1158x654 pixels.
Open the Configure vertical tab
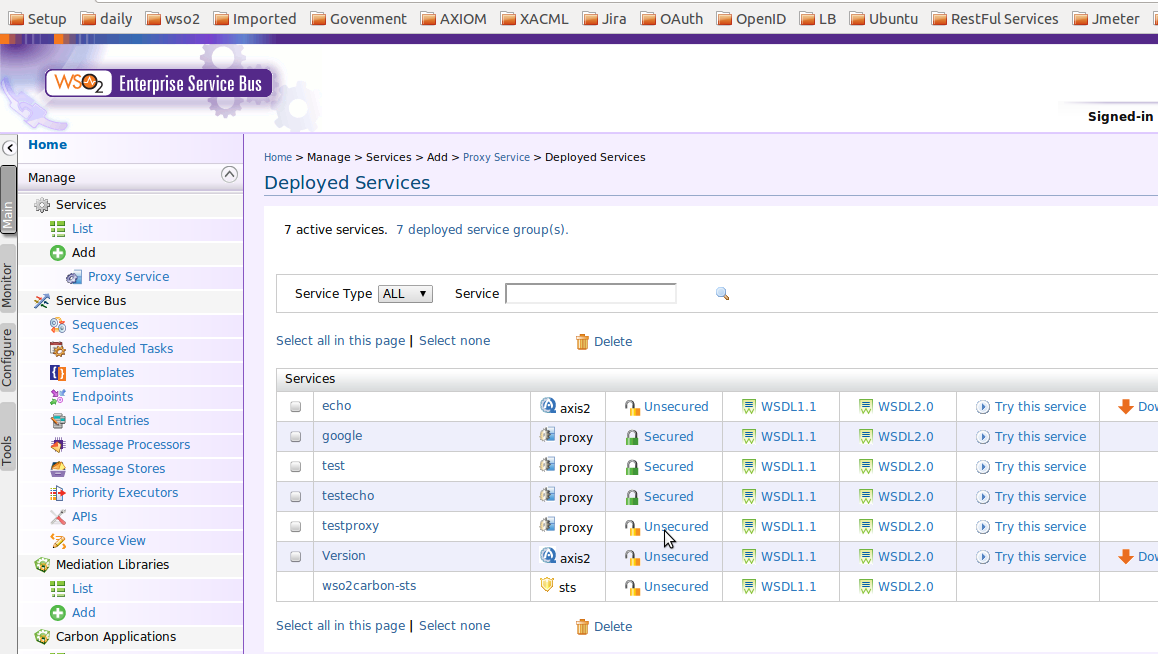pyautogui.click(x=7, y=358)
